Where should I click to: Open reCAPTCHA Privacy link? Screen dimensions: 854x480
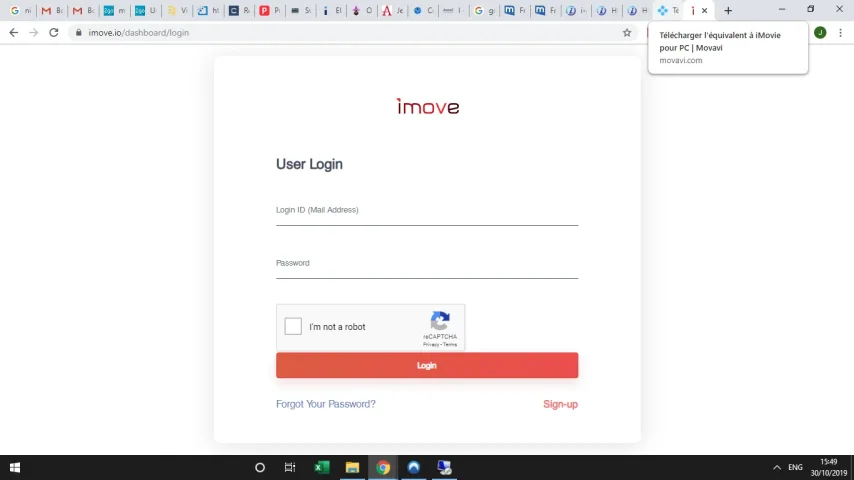[x=431, y=345]
